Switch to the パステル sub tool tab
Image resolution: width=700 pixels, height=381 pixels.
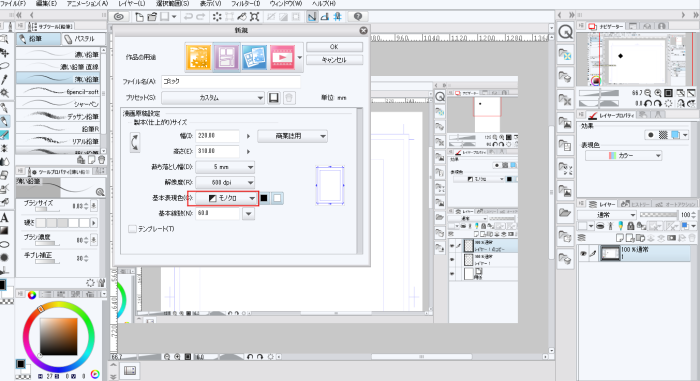(x=83, y=39)
